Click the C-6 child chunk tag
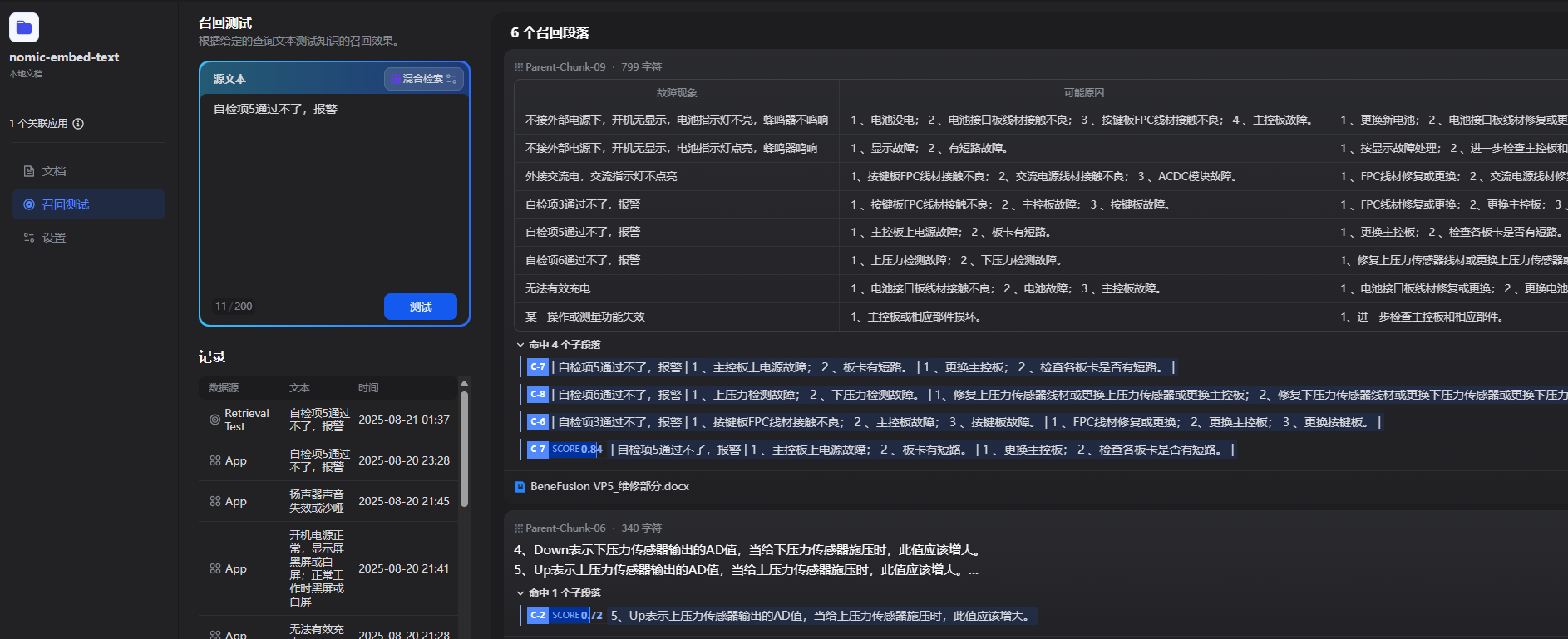The height and width of the screenshot is (639, 1568). click(538, 422)
